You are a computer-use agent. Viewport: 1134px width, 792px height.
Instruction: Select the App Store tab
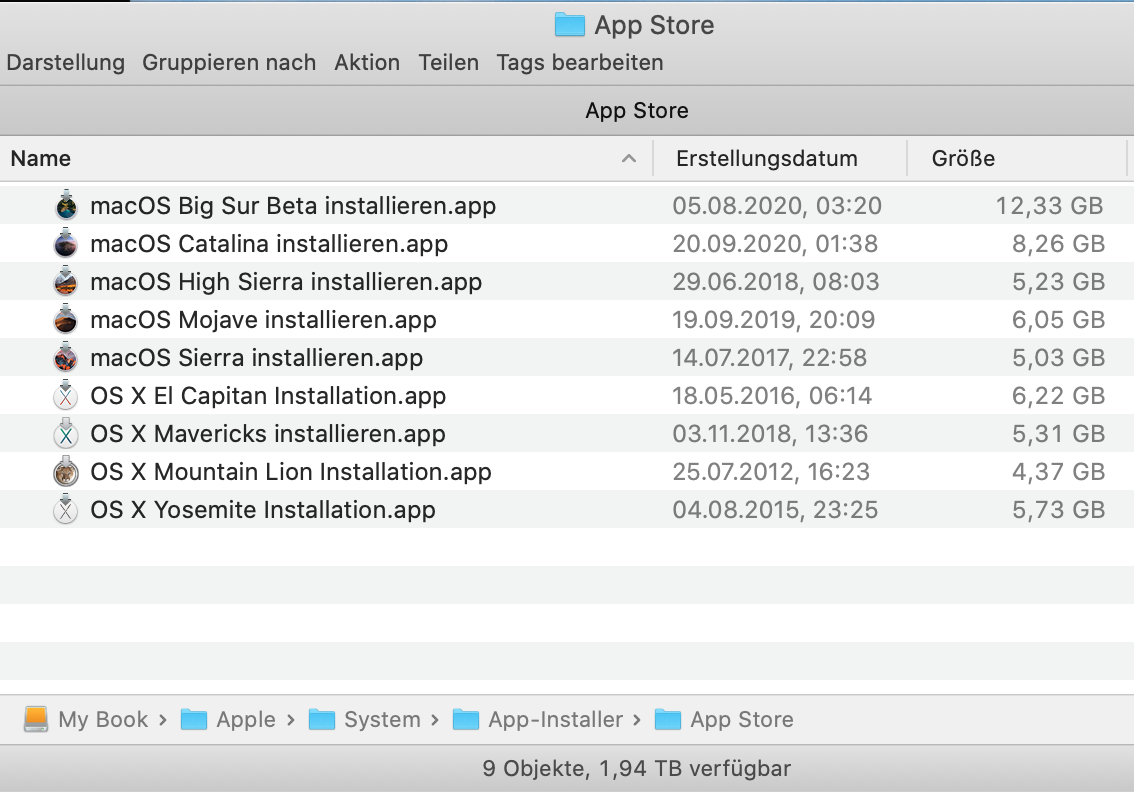coord(637,110)
